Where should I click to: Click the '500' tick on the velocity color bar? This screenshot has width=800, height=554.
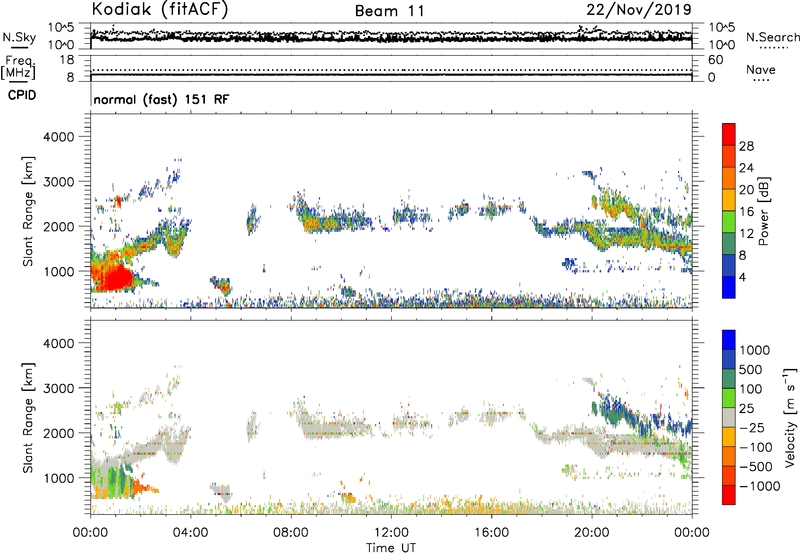coord(751,369)
